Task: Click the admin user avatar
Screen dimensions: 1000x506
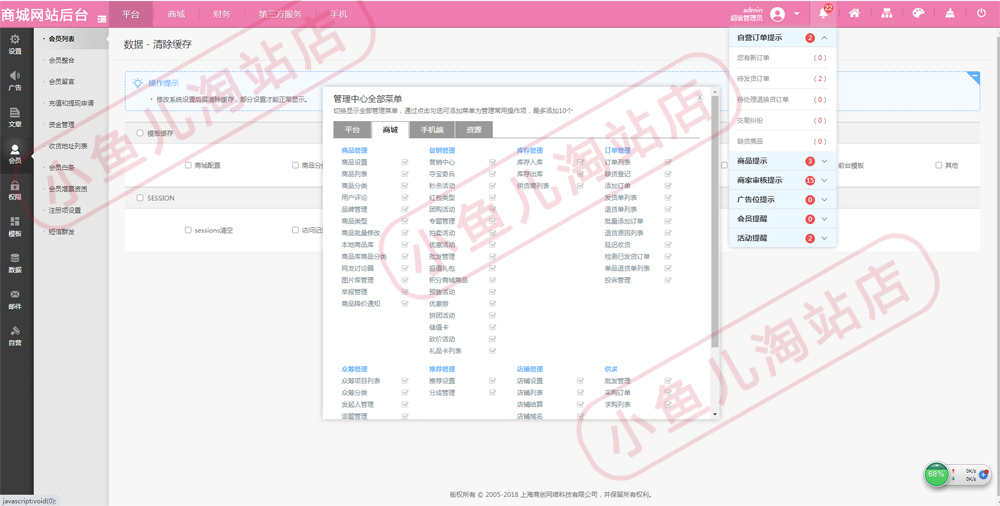Action: point(777,14)
